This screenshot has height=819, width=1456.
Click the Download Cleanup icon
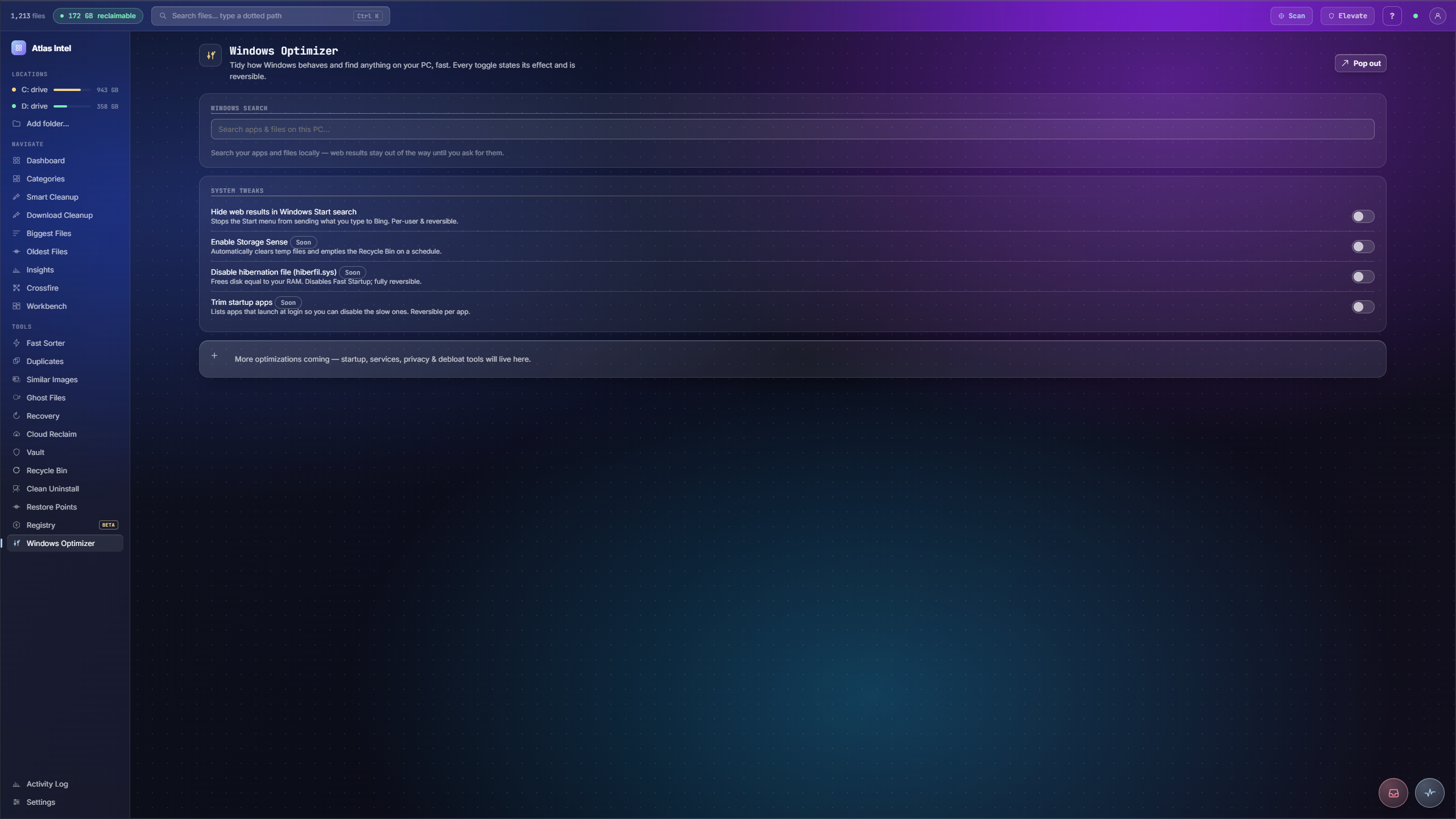16,216
